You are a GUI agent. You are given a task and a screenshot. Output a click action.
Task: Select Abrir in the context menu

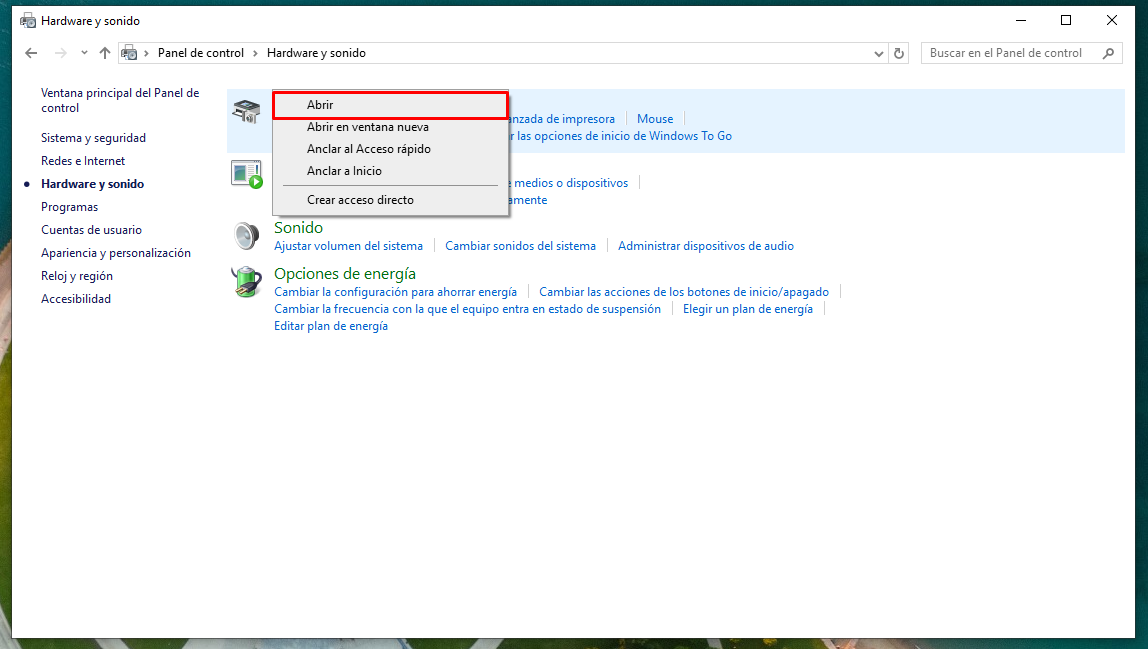390,105
